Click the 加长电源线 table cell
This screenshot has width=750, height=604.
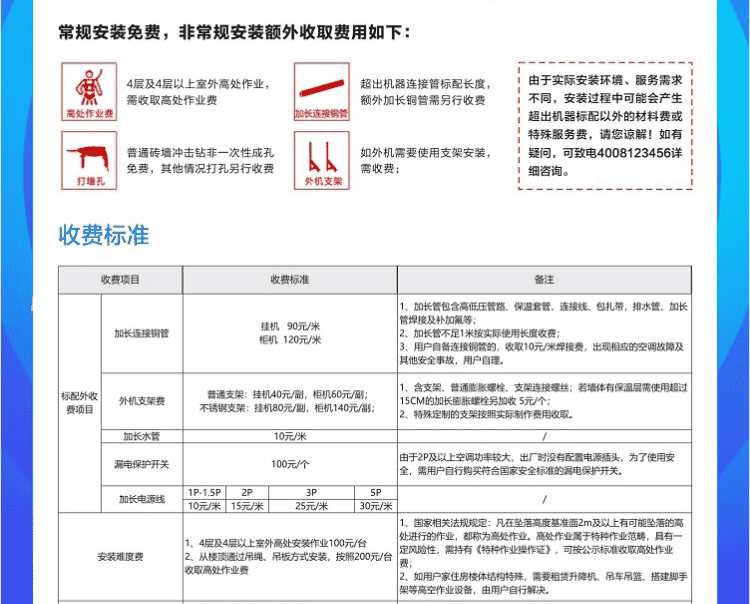142,499
